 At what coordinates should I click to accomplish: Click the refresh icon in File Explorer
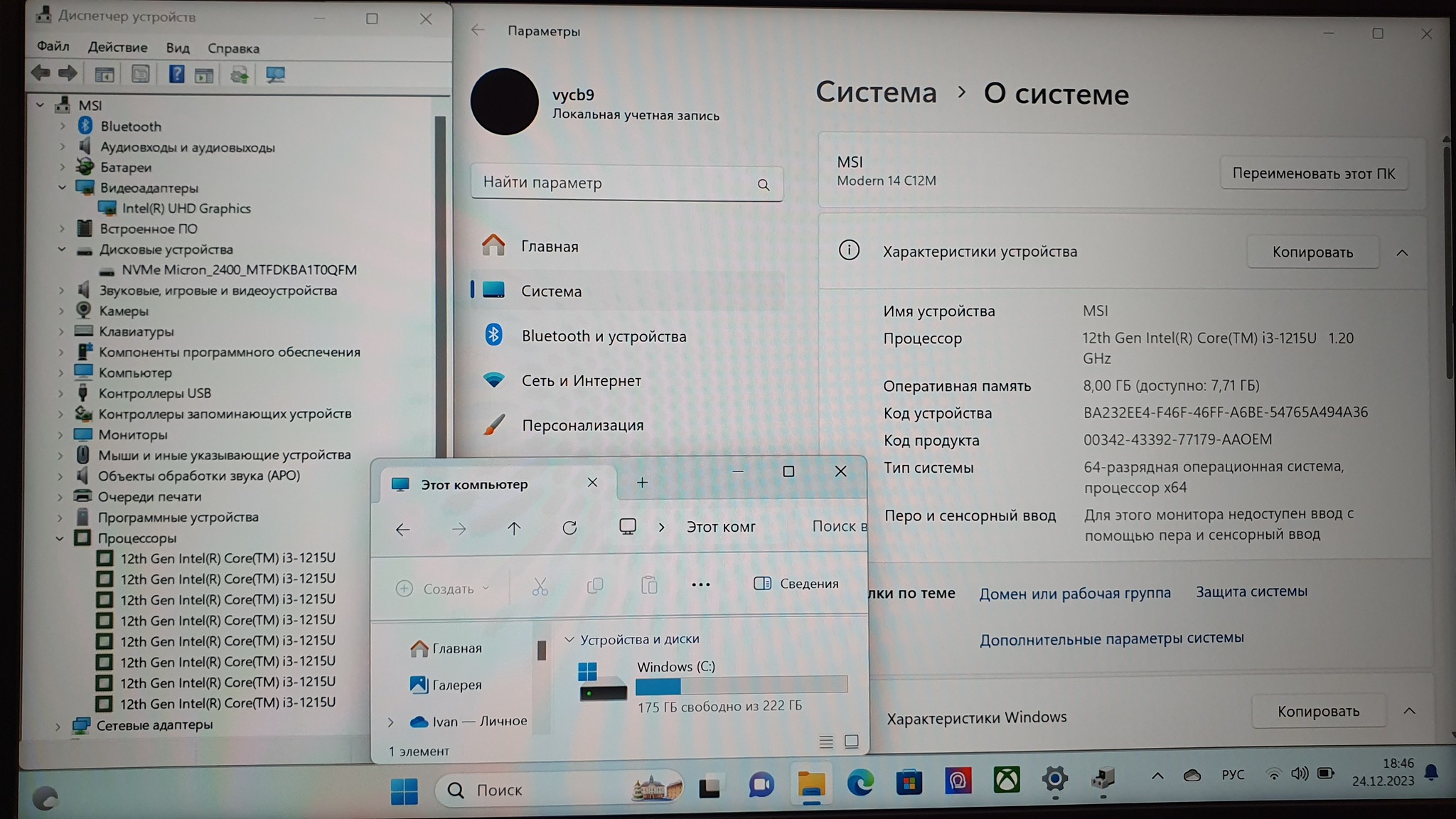click(x=569, y=528)
